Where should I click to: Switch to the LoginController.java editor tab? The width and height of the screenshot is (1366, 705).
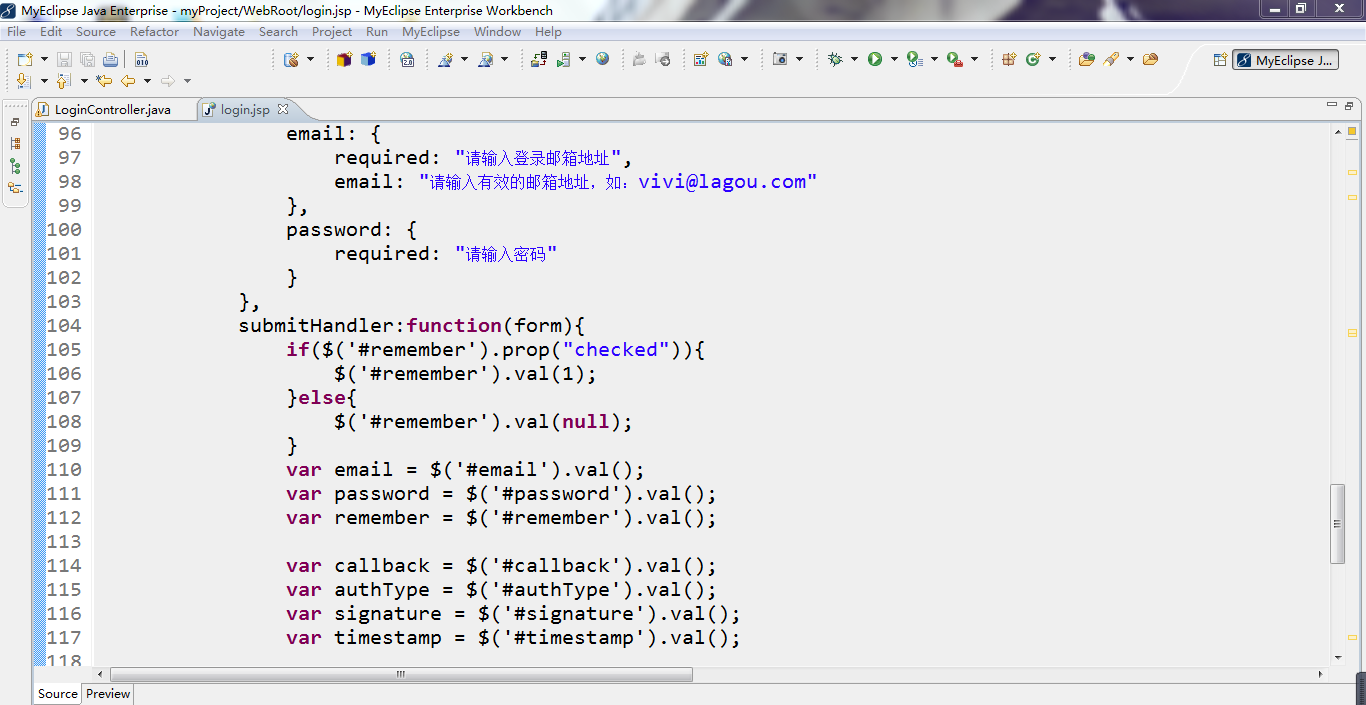(x=112, y=109)
